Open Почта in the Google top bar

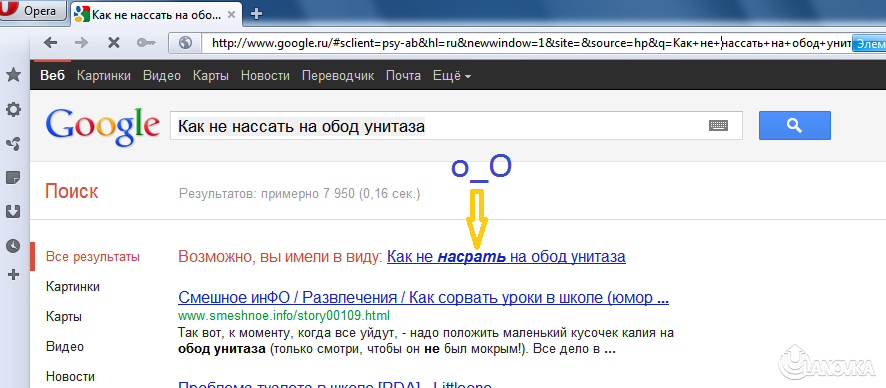[x=403, y=76]
